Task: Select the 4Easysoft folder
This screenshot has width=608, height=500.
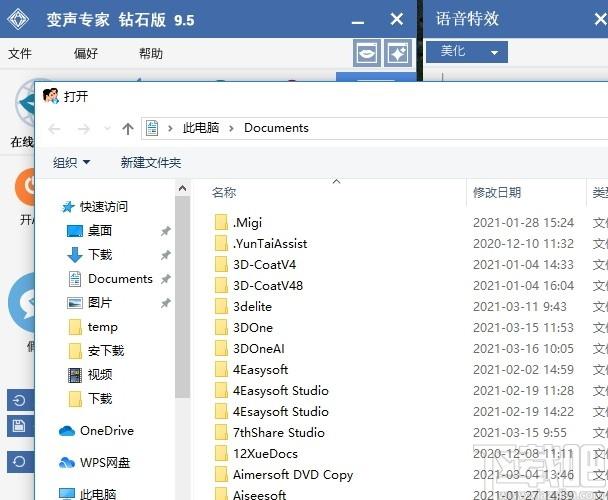Action: [251, 369]
